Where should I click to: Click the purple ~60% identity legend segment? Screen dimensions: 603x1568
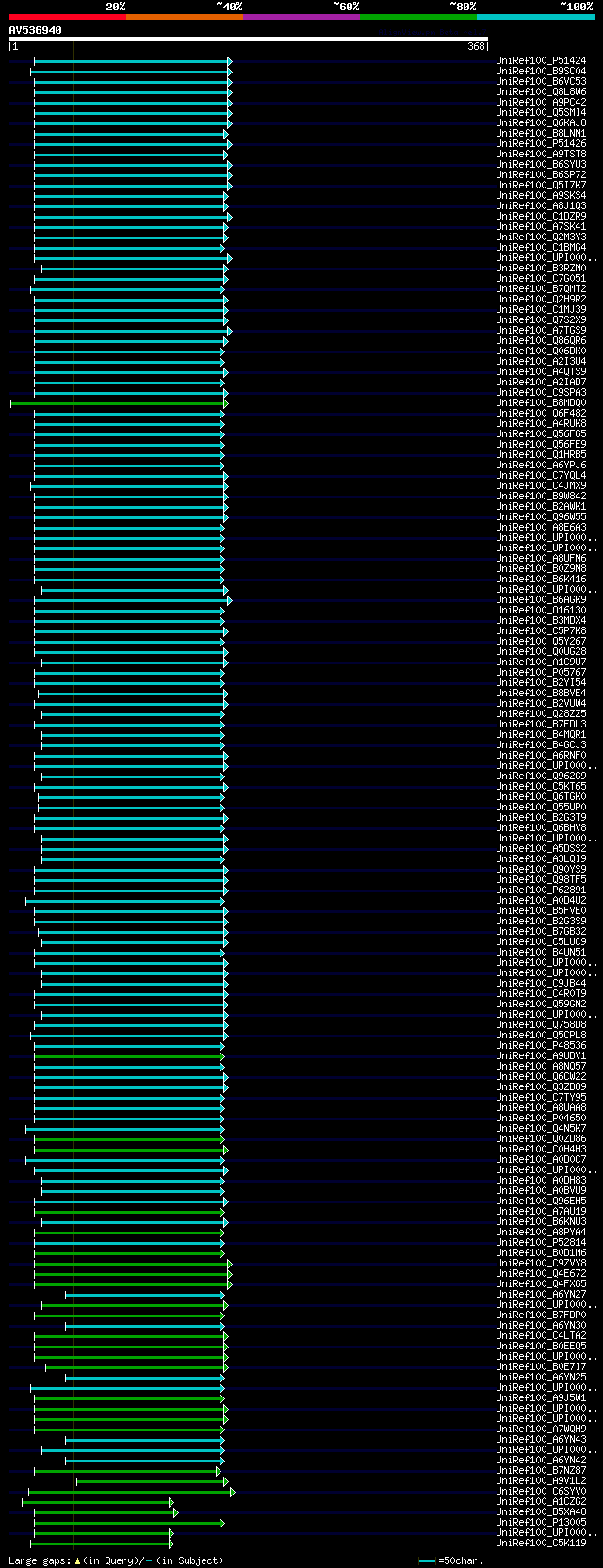(x=301, y=17)
